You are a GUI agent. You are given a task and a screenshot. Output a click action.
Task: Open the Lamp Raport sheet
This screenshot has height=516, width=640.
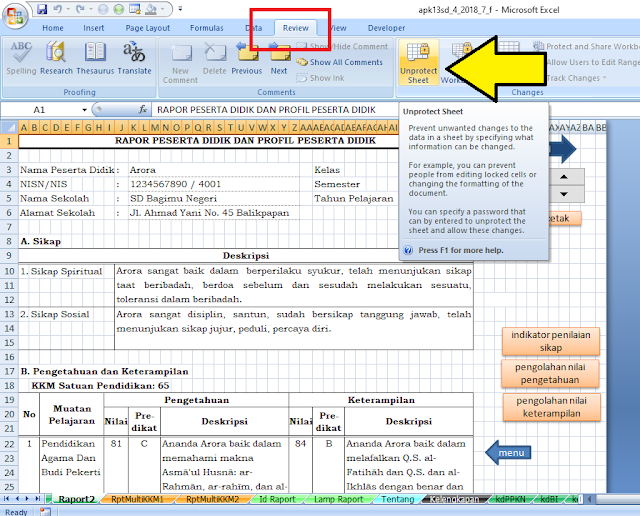(338, 499)
